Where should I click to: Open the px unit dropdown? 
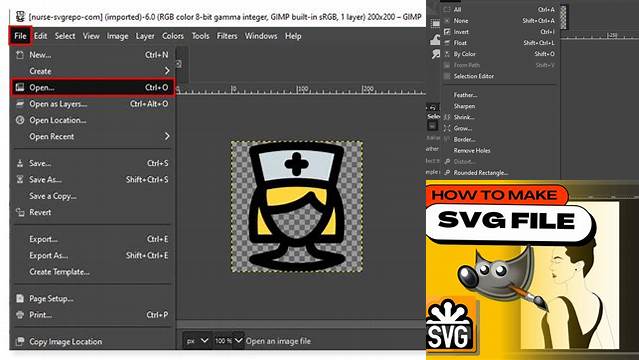pyautogui.click(x=198, y=340)
